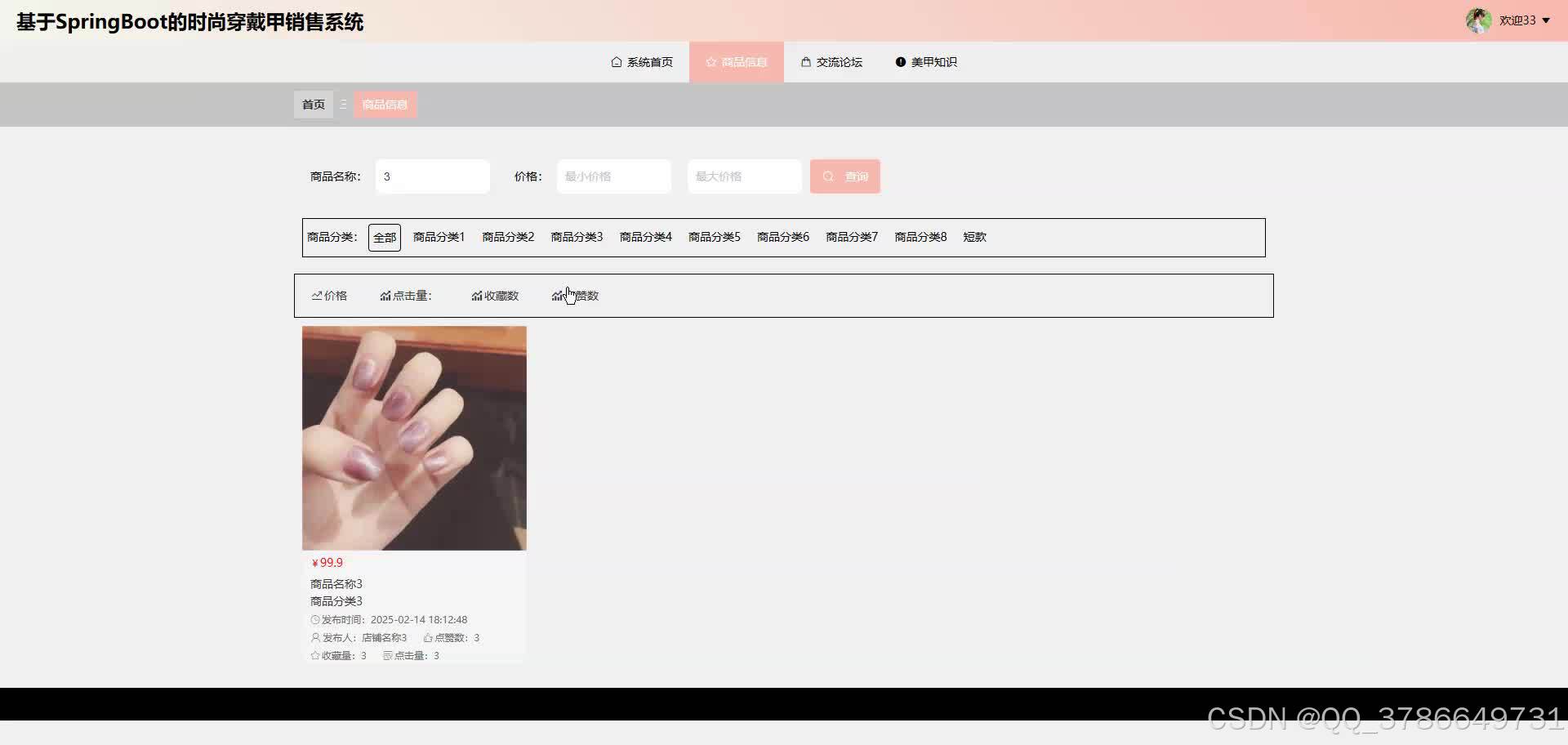Click the 2025-02-14 18:12:48 publish time
This screenshot has height=745, width=1568.
coord(419,620)
